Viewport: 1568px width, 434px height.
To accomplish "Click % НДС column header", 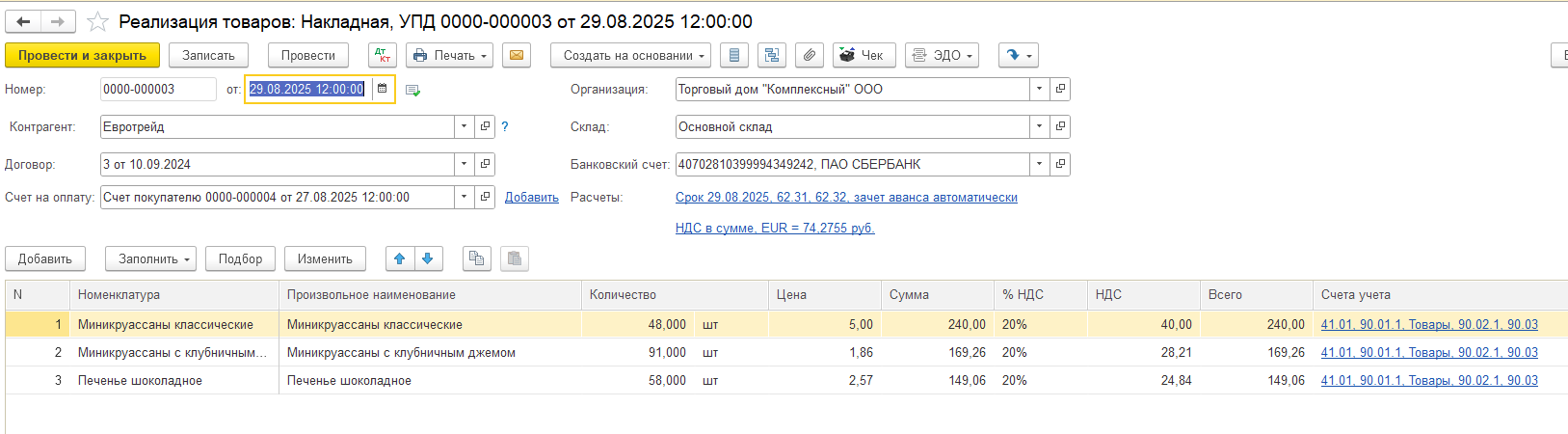I will 1041,294.
